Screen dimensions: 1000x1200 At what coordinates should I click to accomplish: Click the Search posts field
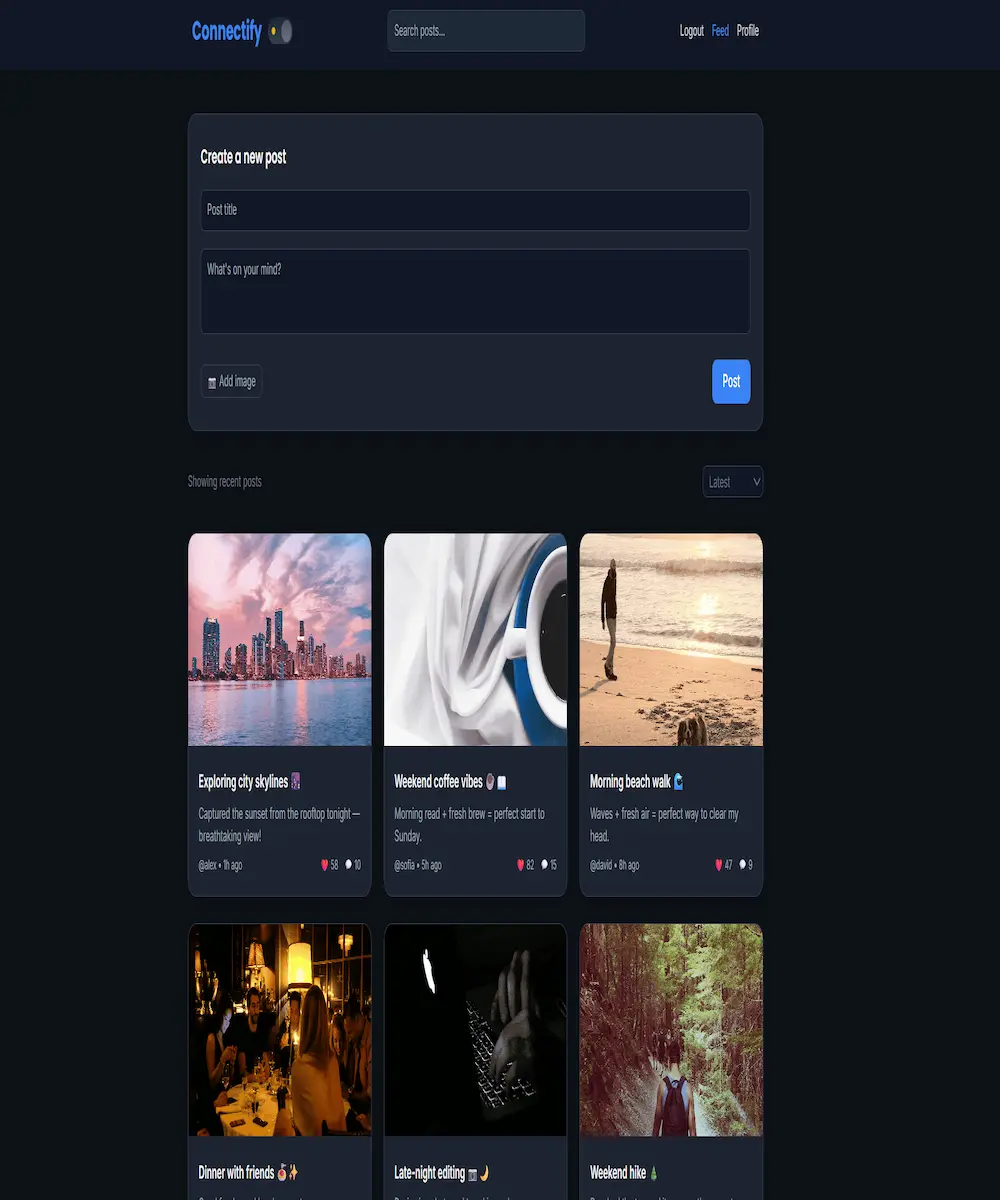(485, 31)
